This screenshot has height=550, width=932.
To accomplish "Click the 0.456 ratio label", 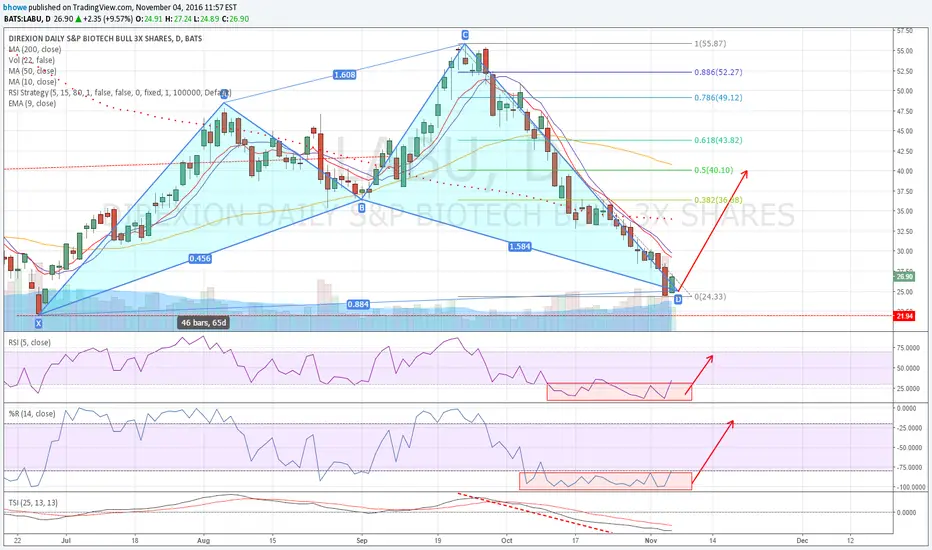I will pyautogui.click(x=200, y=259).
